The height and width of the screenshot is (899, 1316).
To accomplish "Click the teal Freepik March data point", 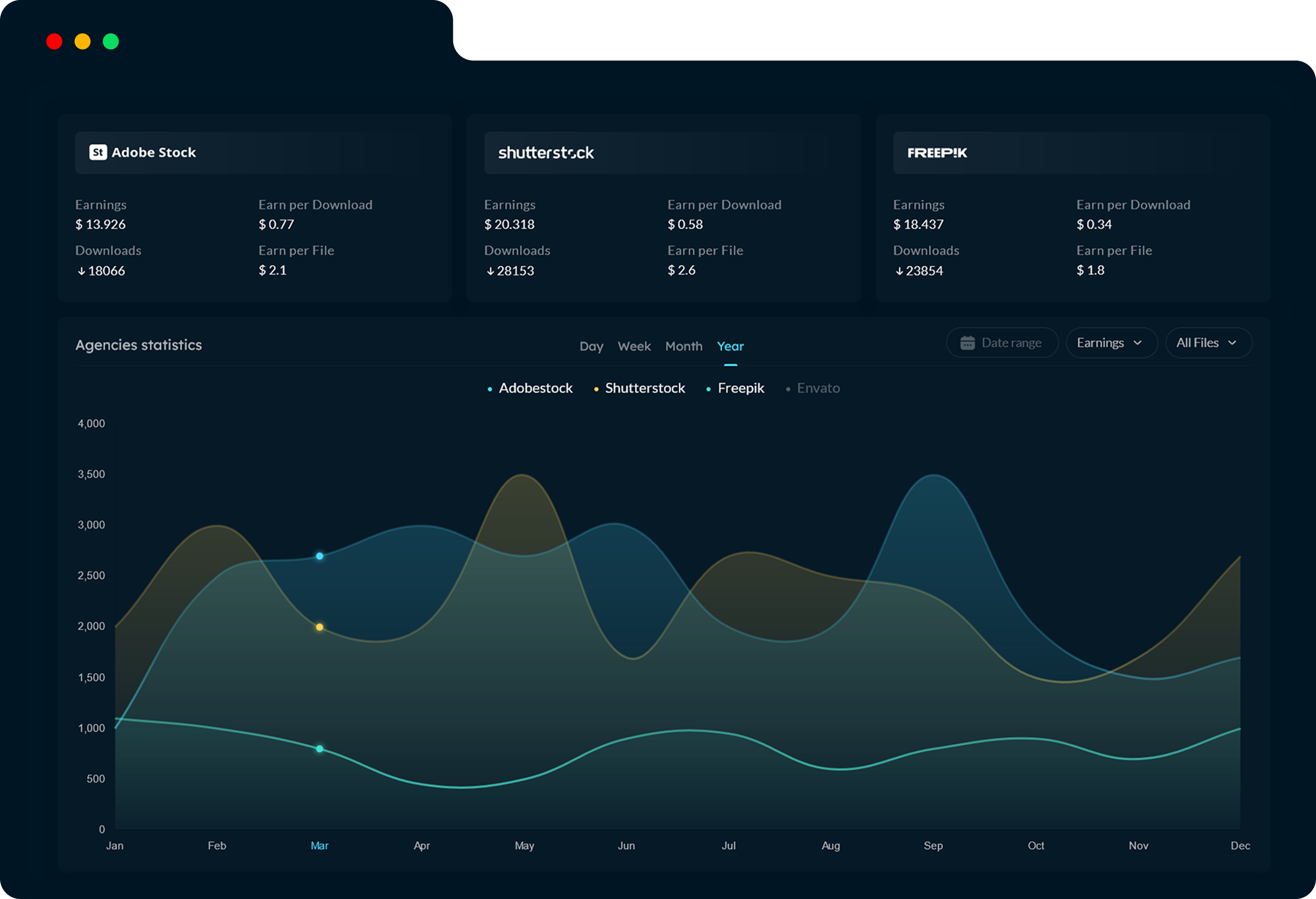I will pyautogui.click(x=320, y=749).
